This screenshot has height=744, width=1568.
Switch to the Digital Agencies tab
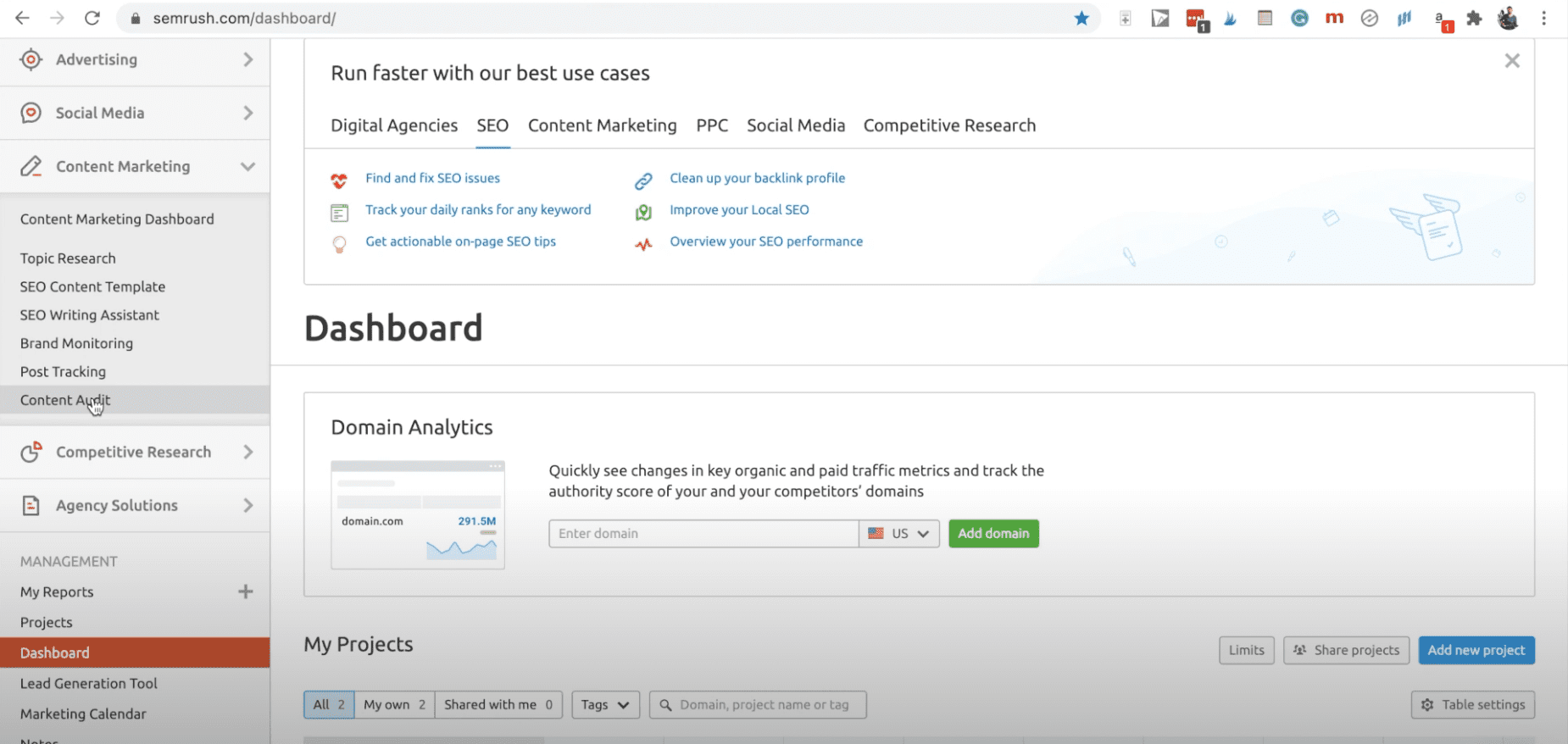pos(394,125)
